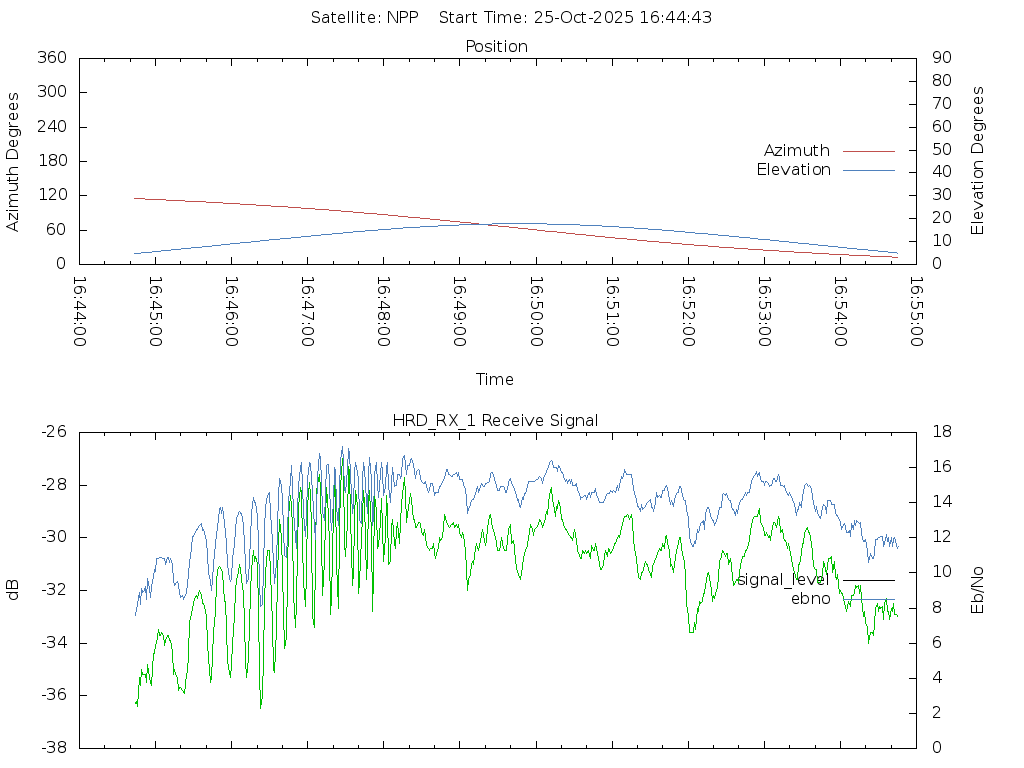Click the Azimuth legend label
The width and height of the screenshot is (1024, 768).
click(796, 151)
